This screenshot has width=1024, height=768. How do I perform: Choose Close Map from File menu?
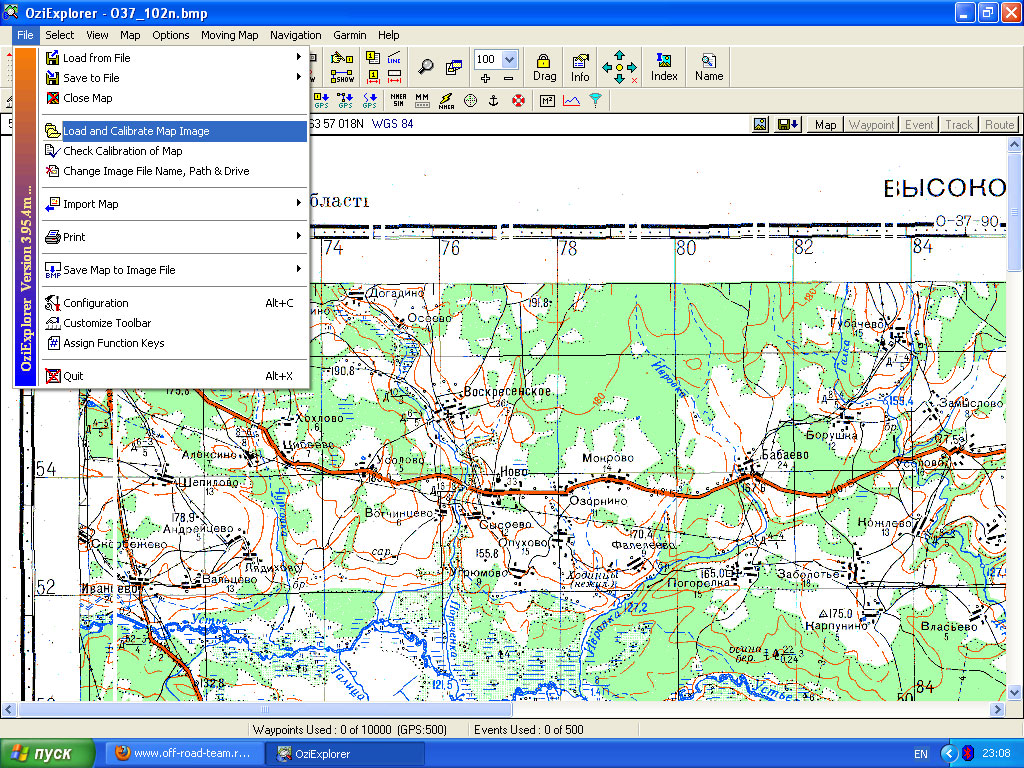174,98
